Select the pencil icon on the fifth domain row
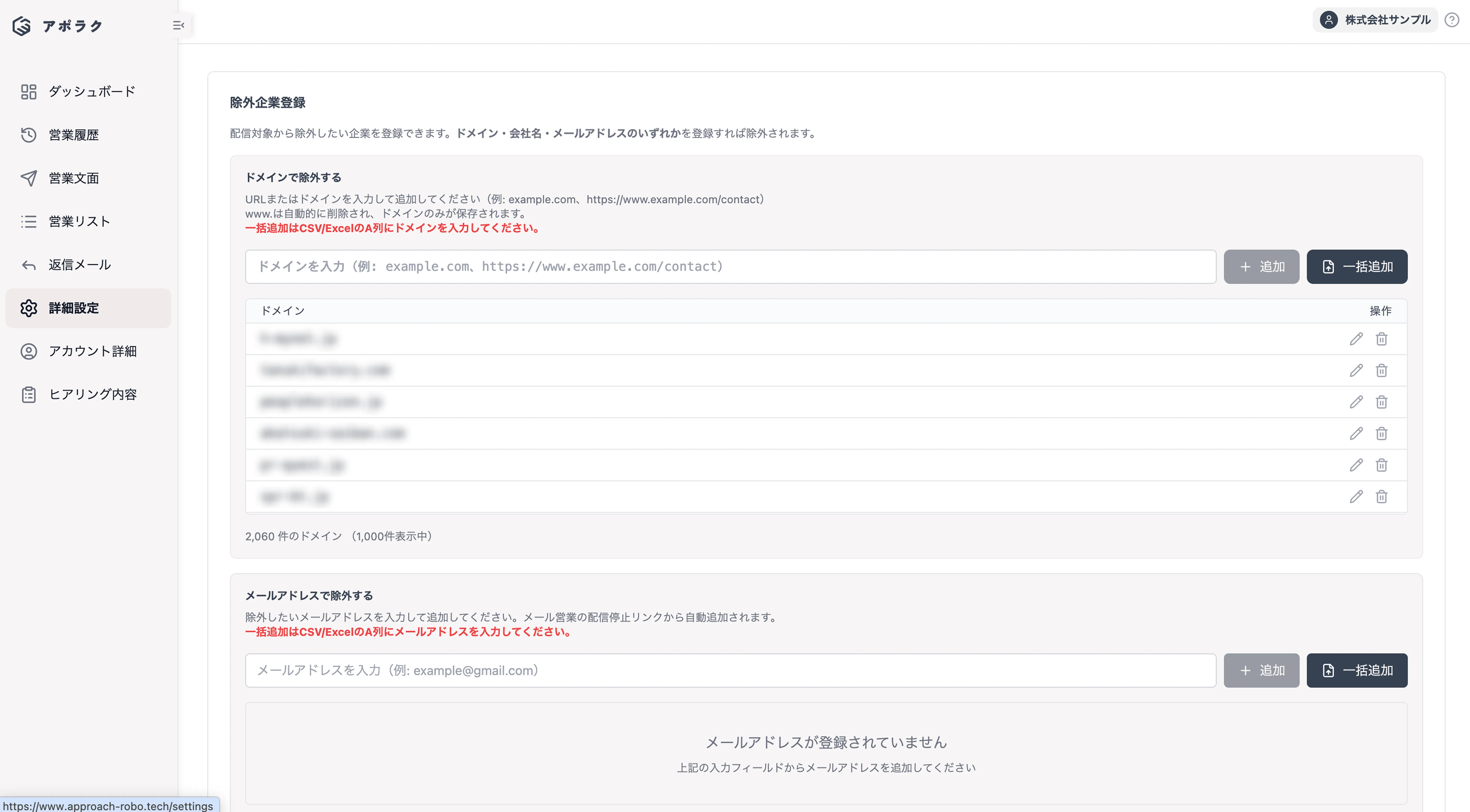This screenshot has height=812, width=1470. 1356,465
